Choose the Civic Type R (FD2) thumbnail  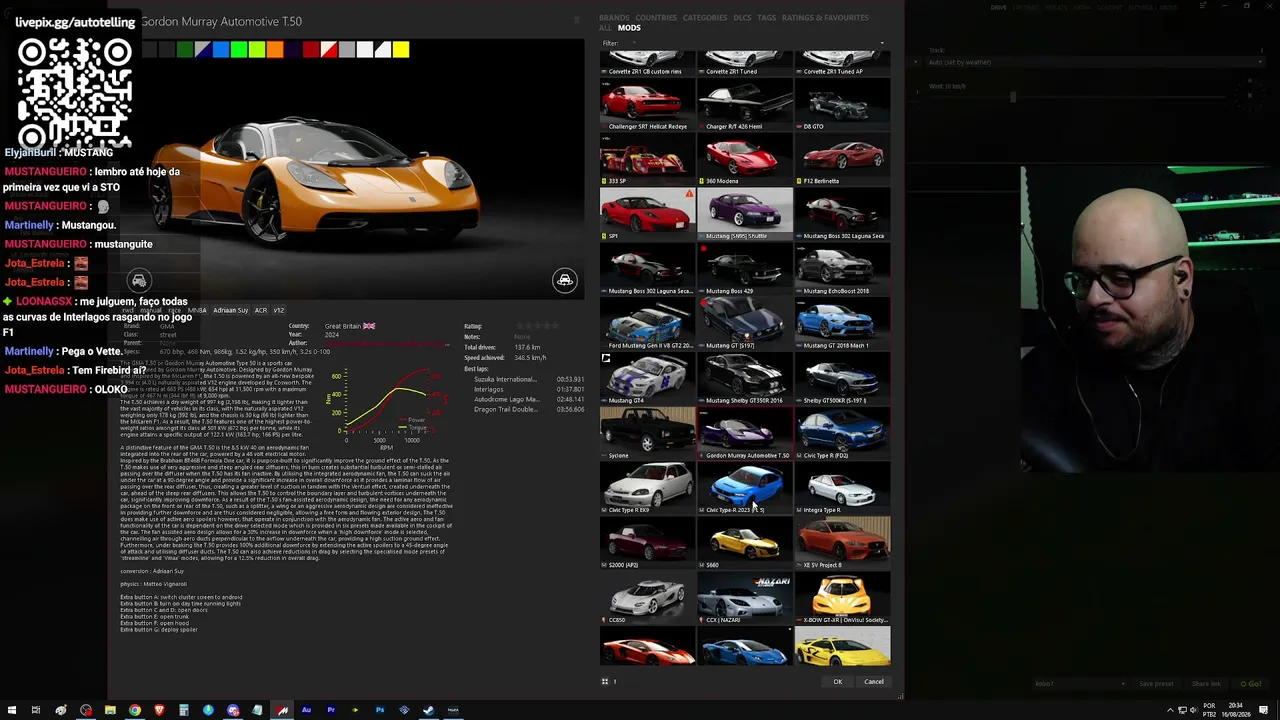842,434
